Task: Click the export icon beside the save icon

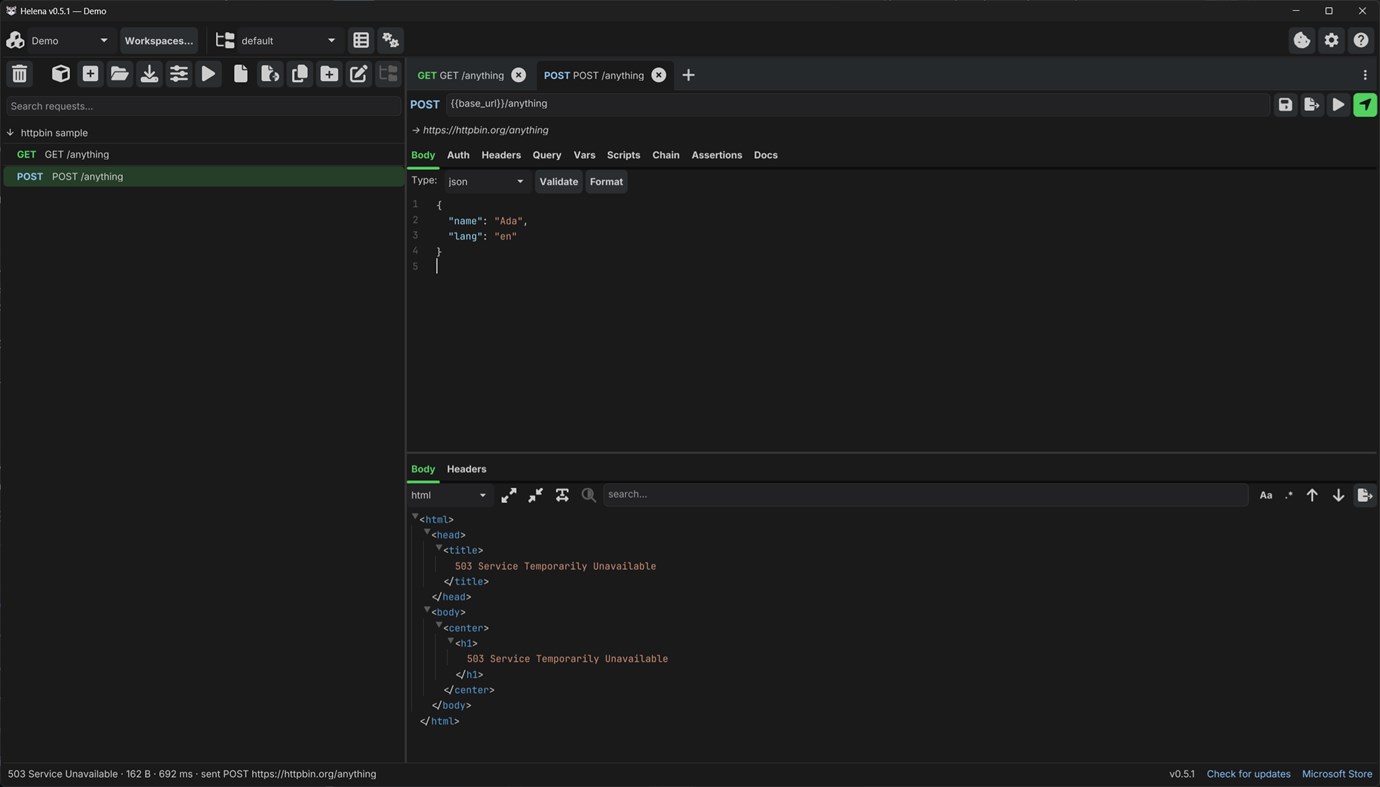Action: 1311,104
